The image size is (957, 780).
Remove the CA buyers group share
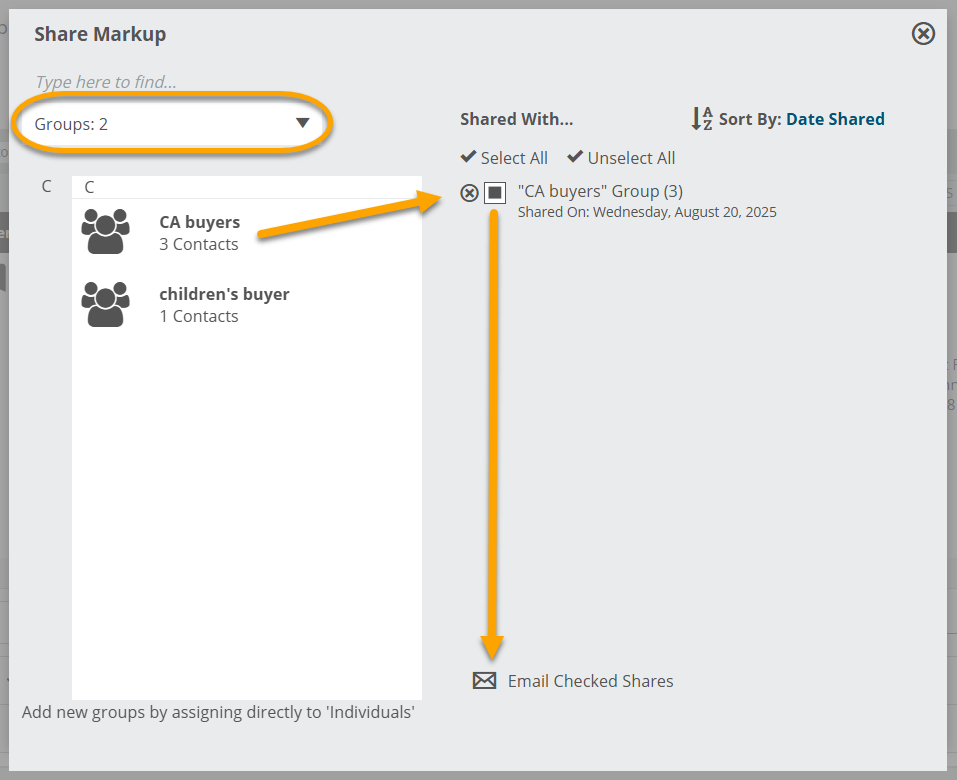click(469, 193)
